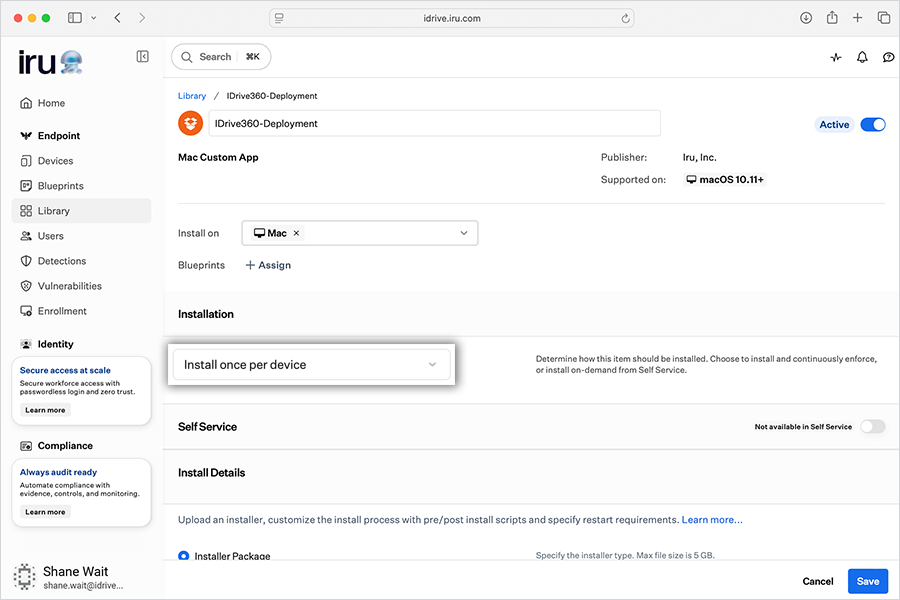Click the Cancel button
This screenshot has height=600, width=900.
(817, 581)
